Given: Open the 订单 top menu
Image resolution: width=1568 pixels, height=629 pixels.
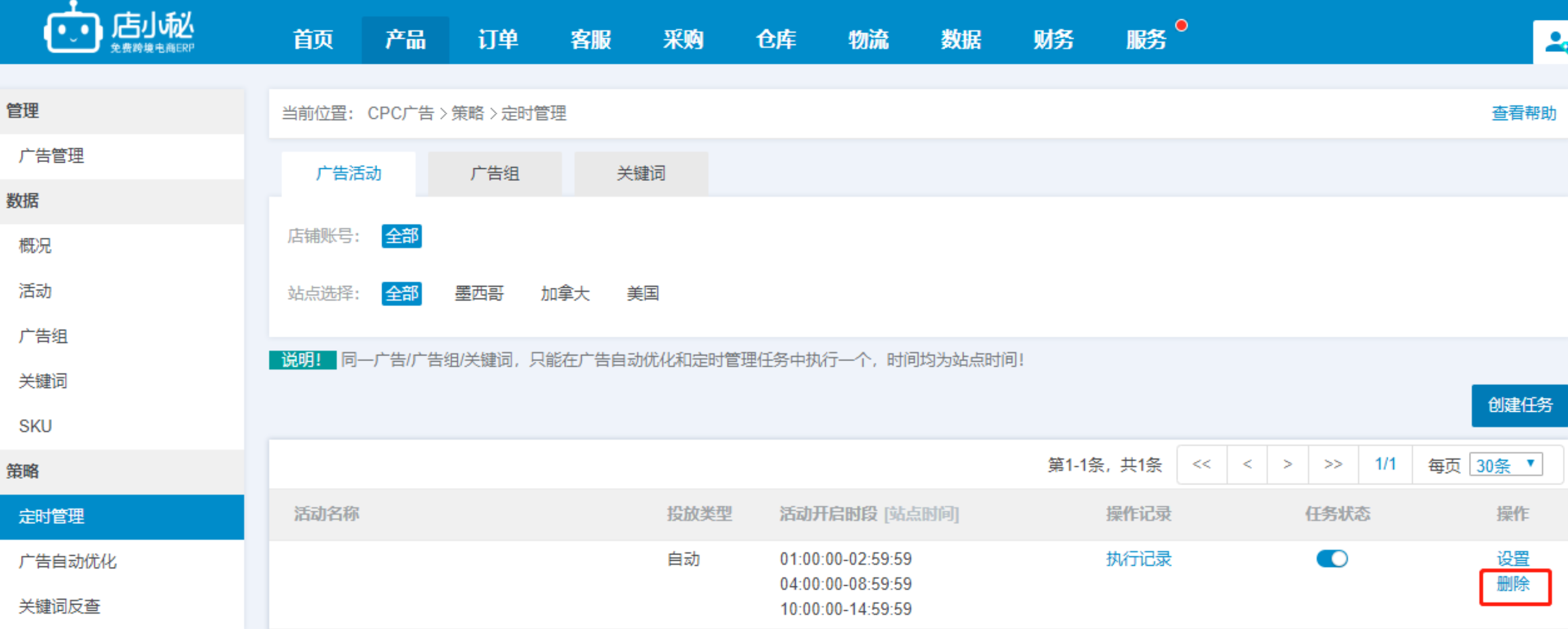Looking at the screenshot, I should (x=497, y=40).
